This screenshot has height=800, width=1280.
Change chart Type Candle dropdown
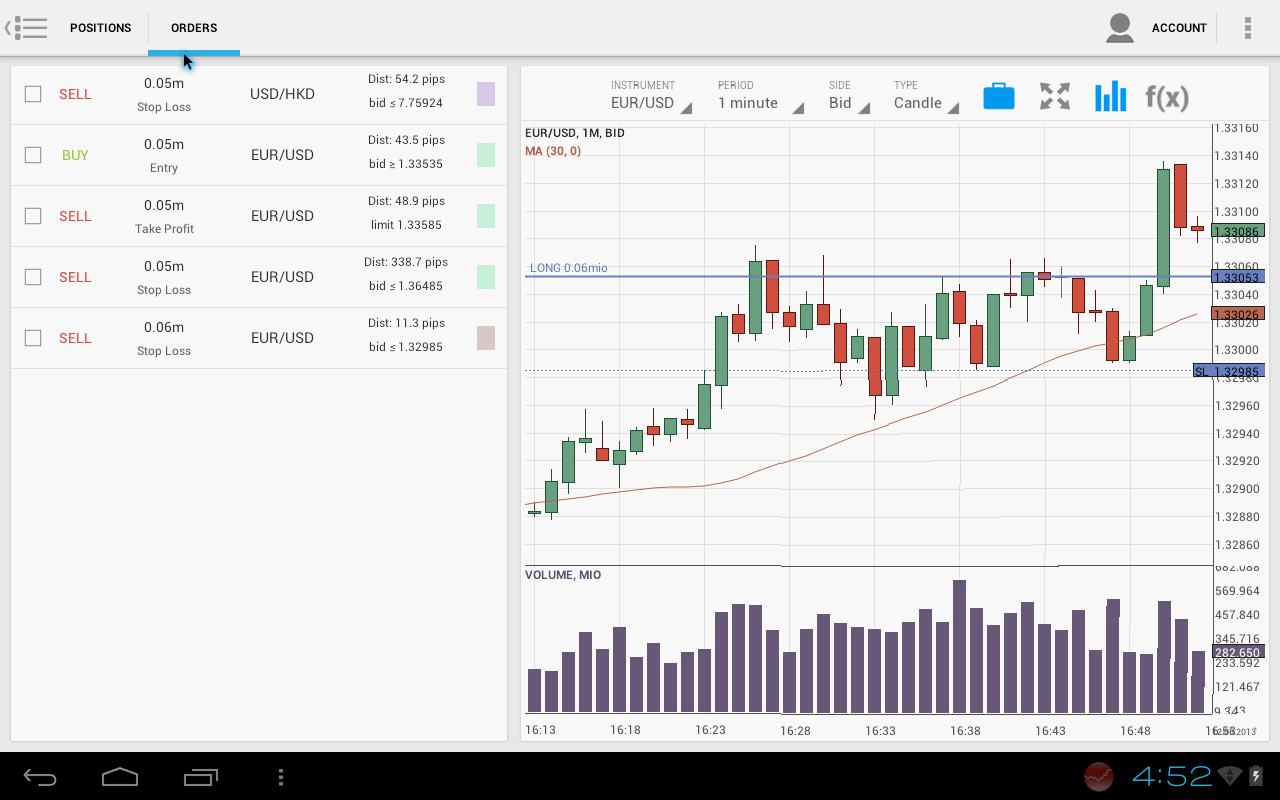coord(925,95)
